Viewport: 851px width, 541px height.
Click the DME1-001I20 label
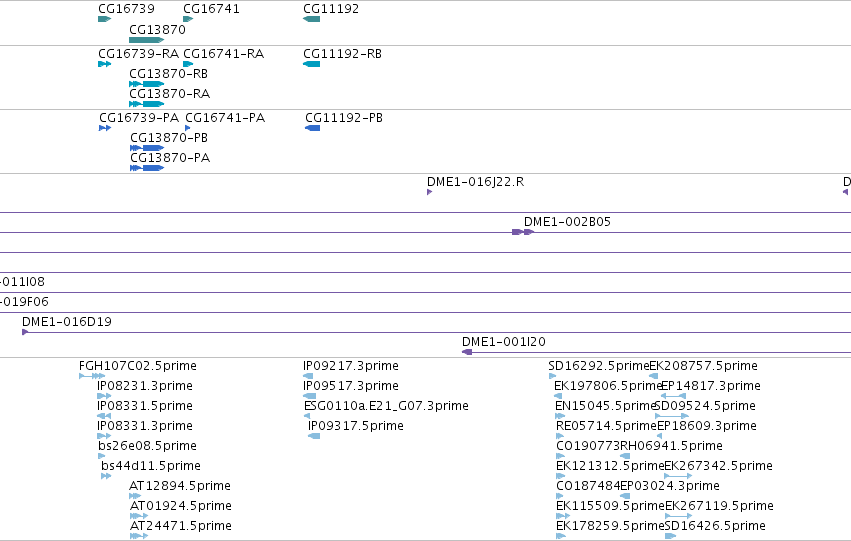click(x=504, y=342)
